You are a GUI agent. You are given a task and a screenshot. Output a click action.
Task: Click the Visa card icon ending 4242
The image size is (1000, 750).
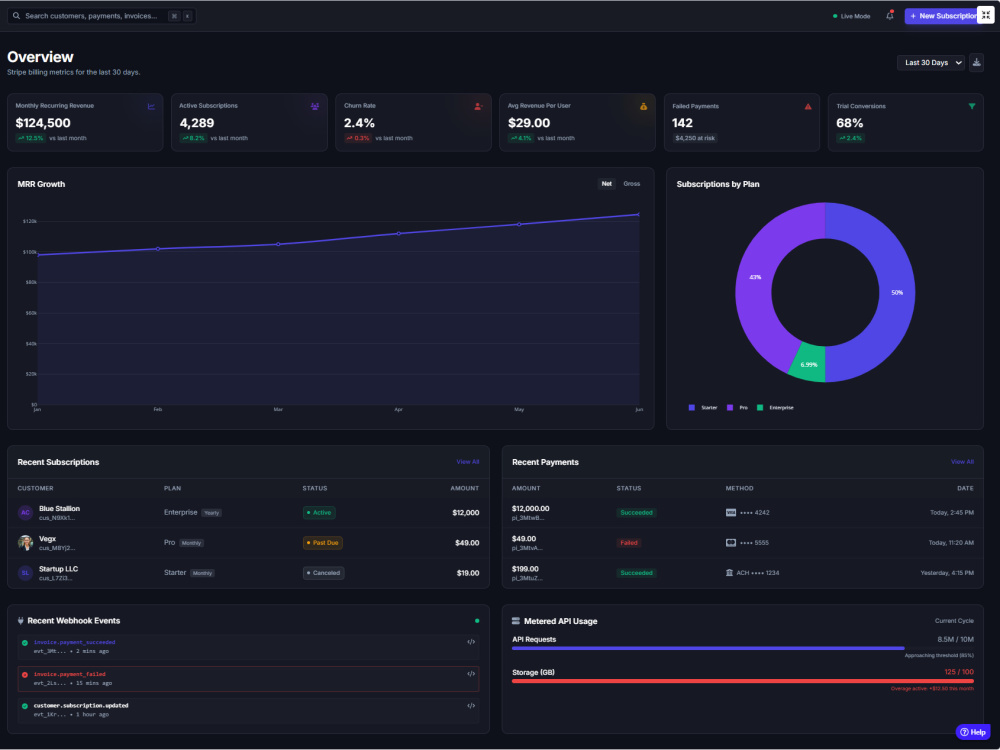pos(731,513)
